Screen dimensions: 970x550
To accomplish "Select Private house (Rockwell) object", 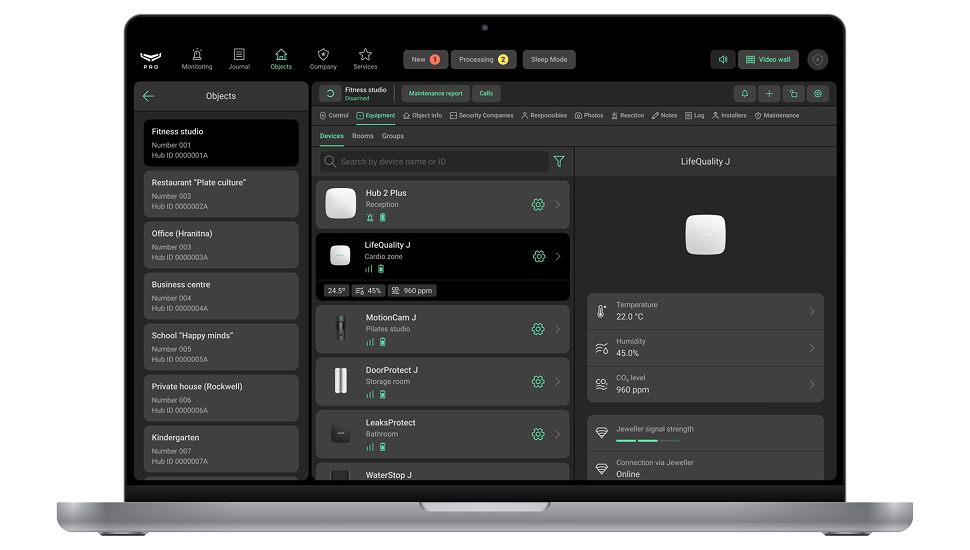I will click(x=221, y=398).
